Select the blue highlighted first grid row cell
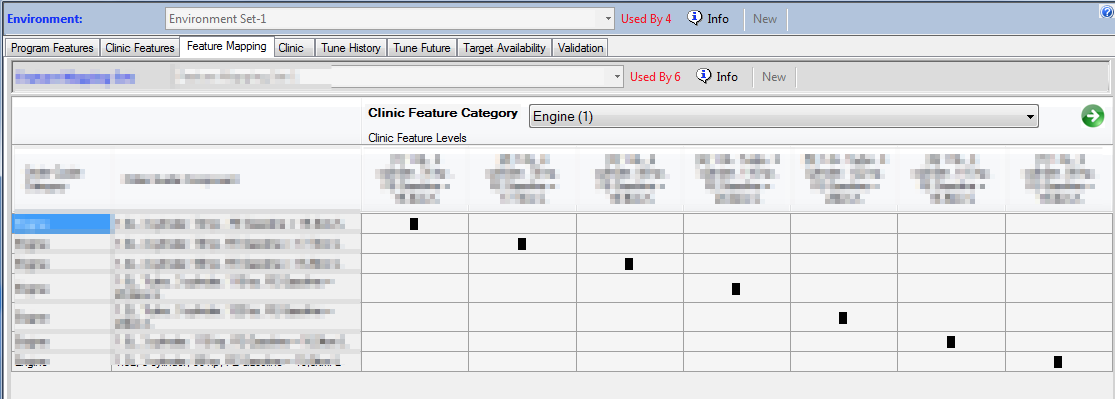This screenshot has width=1115, height=399. tap(62, 224)
